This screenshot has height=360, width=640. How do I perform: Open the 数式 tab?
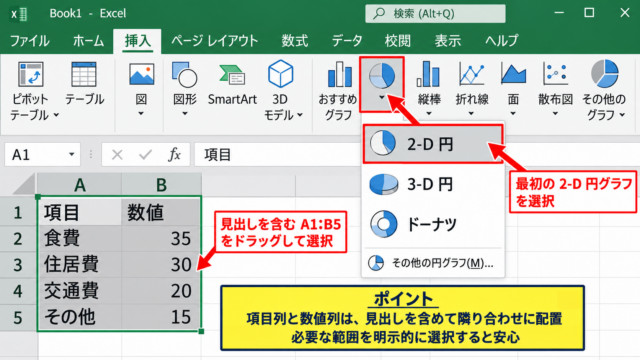(x=295, y=41)
